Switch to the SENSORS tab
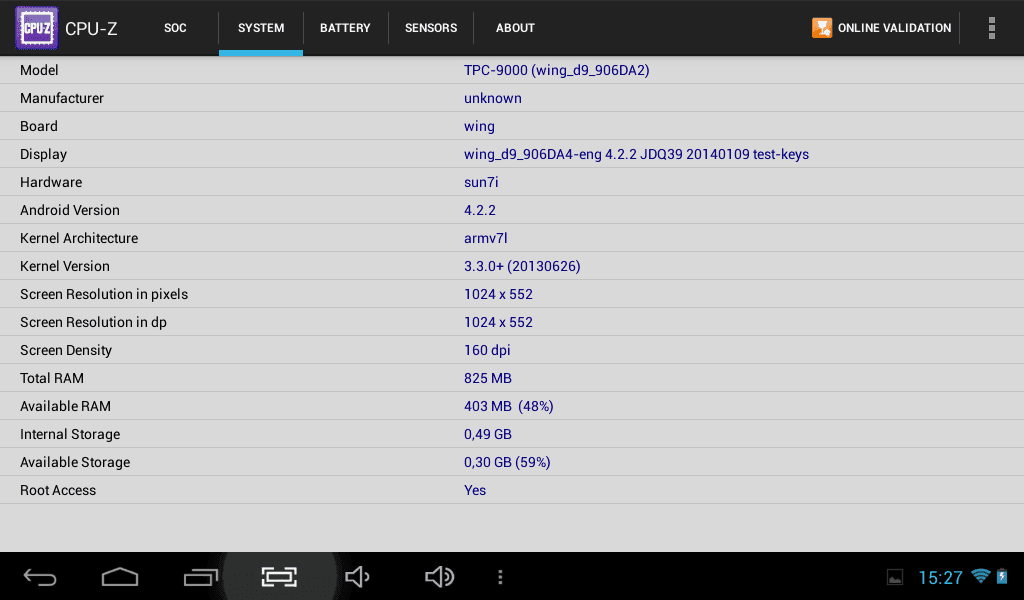The height and width of the screenshot is (600, 1024). [431, 28]
